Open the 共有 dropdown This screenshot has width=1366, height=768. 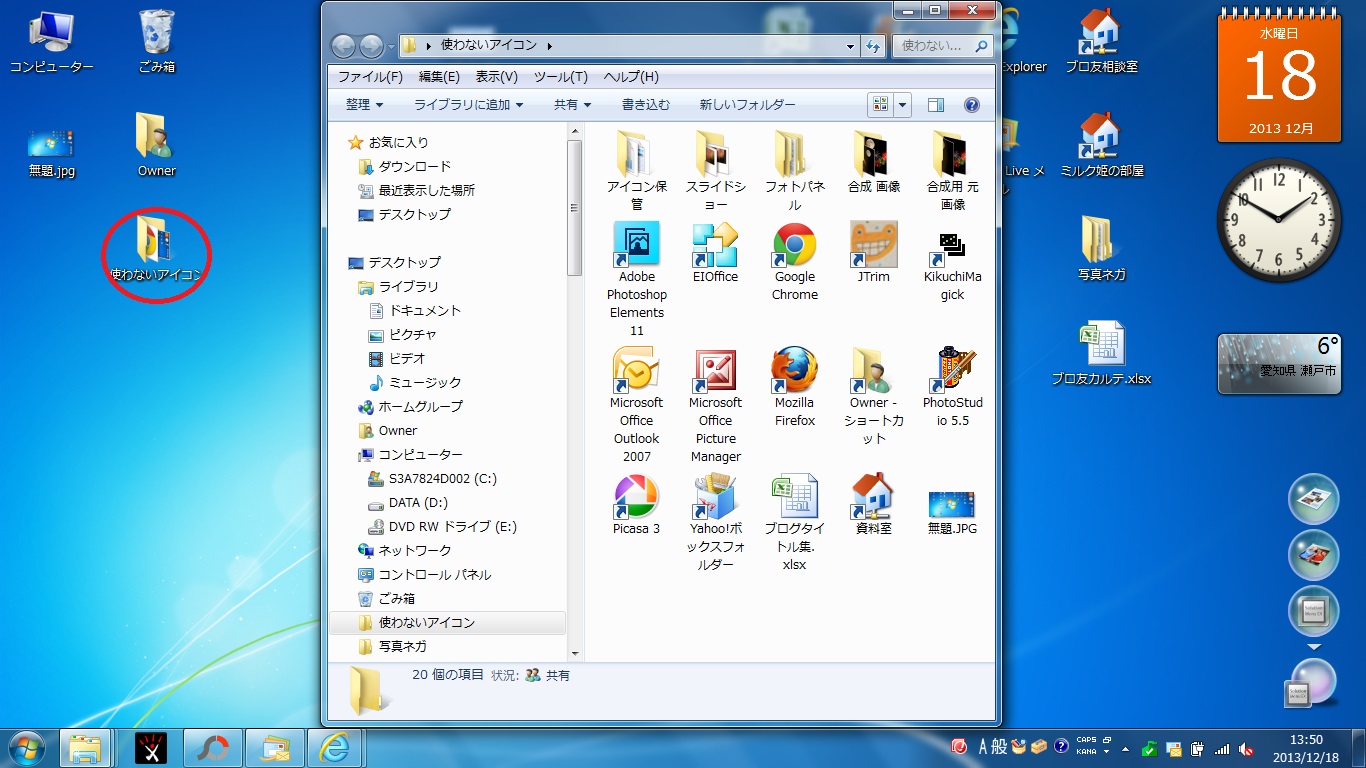pos(572,104)
